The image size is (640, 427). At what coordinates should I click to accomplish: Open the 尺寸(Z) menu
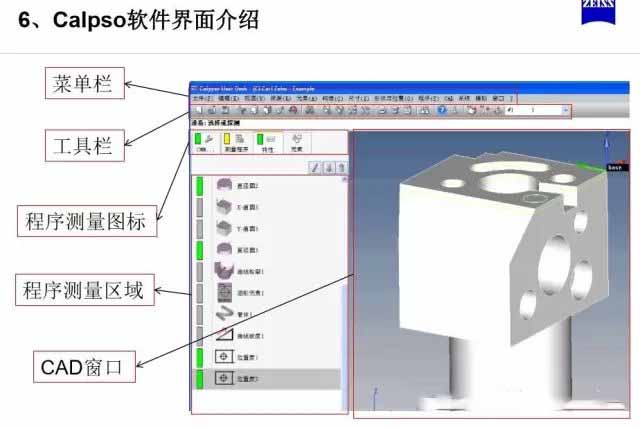click(358, 98)
